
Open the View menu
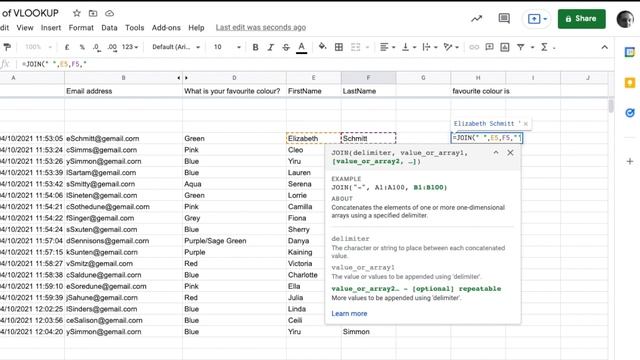tap(25, 28)
